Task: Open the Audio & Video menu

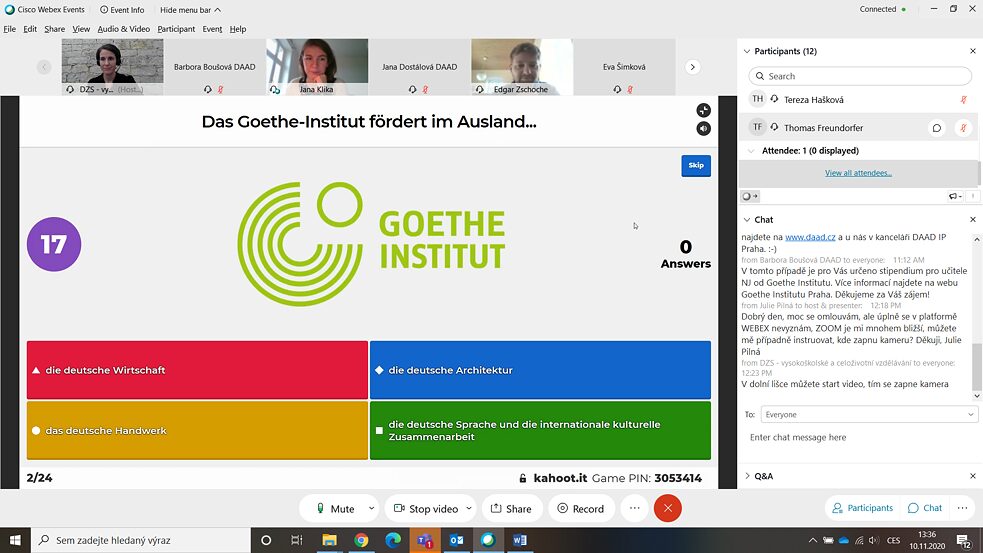Action: coord(124,29)
